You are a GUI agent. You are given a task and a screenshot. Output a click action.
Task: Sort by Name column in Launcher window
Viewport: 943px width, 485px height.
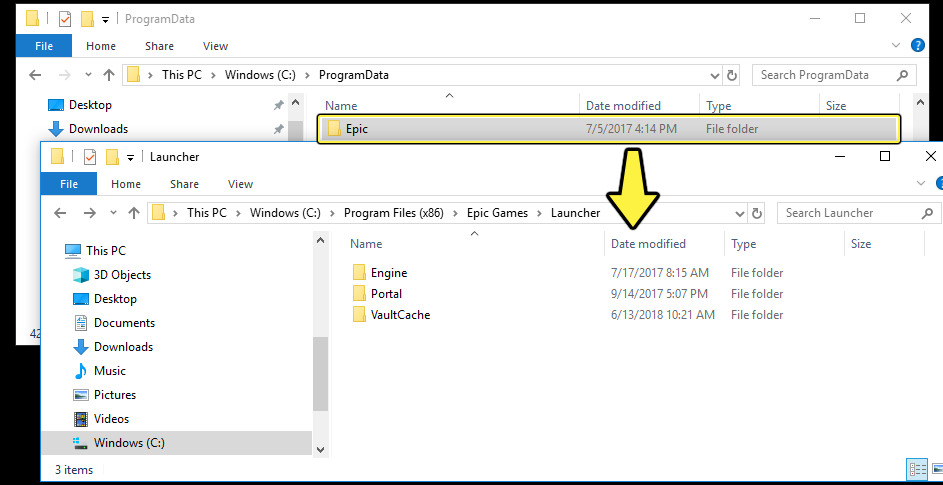pos(366,244)
